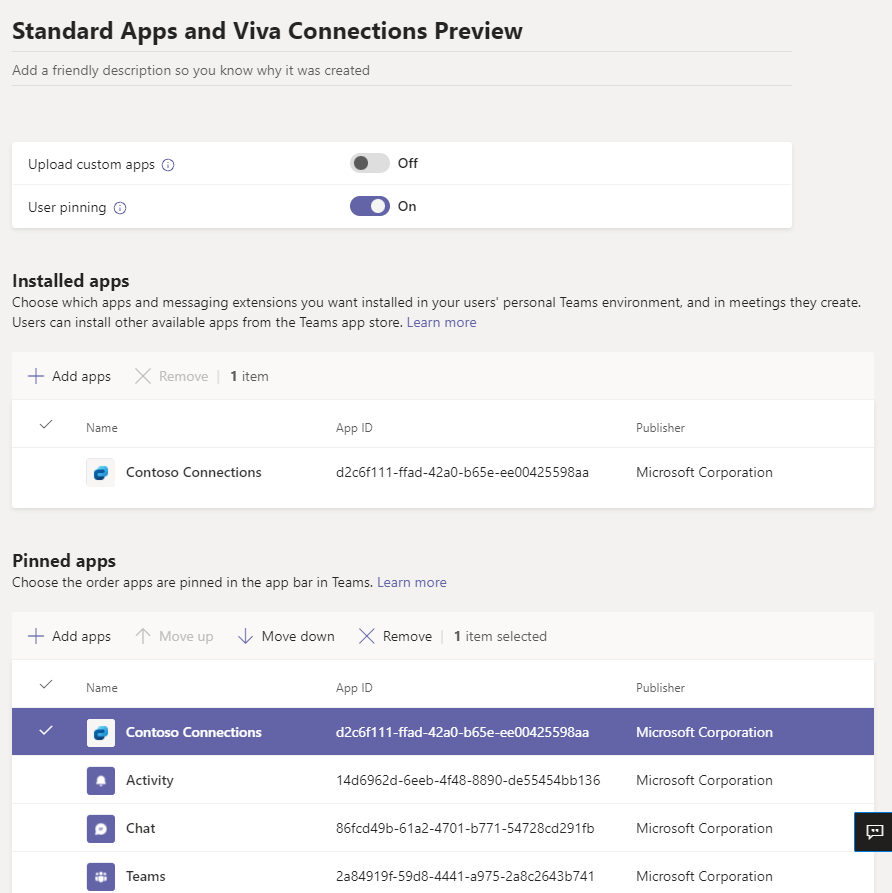Click the policy description input field
Screen dimensions: 892x893
coord(400,71)
